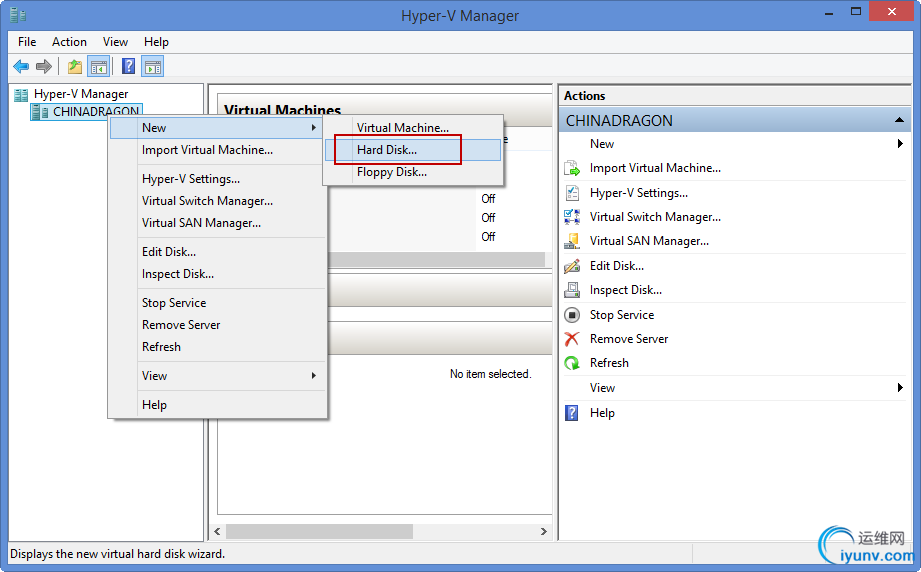
Task: Click the Actions pane header
Action: [x=735, y=96]
